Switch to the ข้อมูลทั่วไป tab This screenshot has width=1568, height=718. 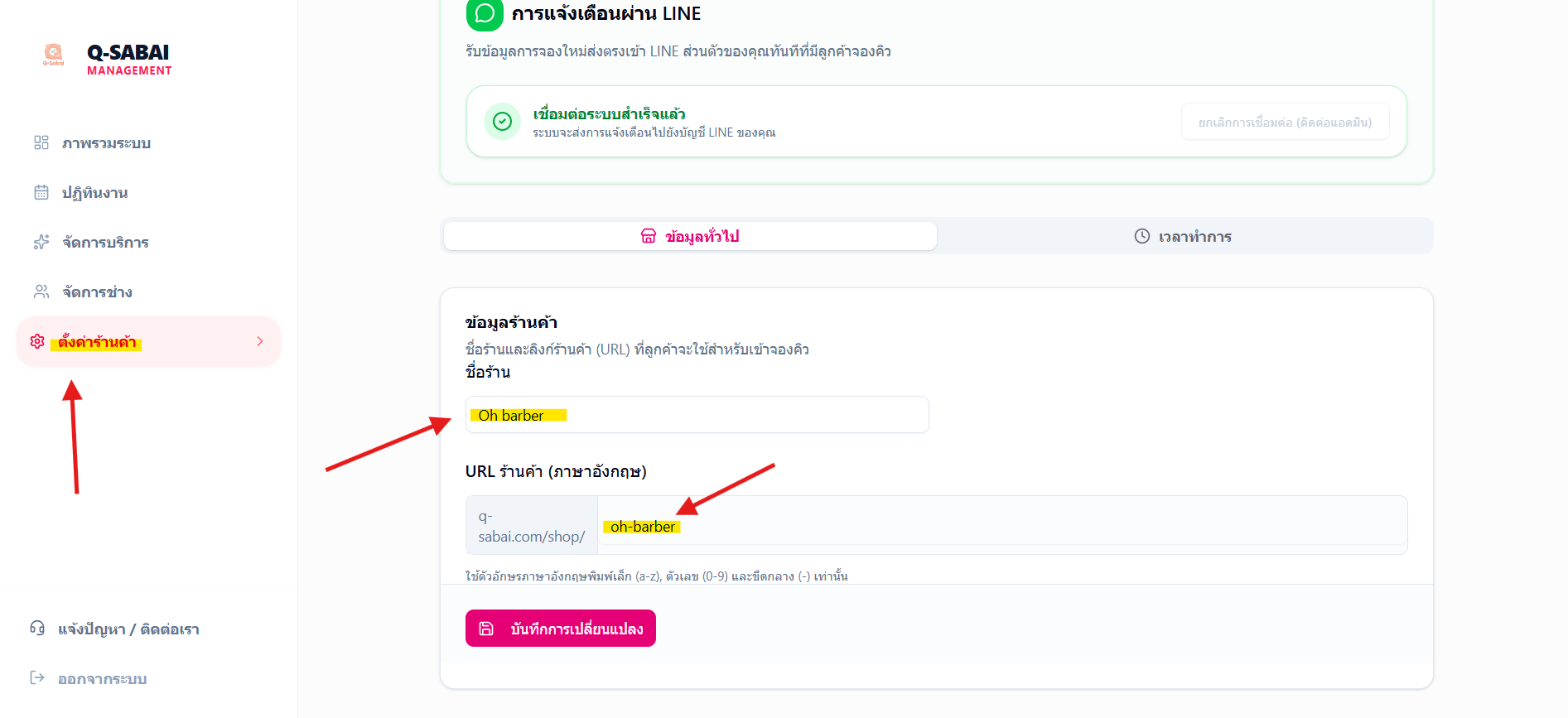tap(690, 236)
